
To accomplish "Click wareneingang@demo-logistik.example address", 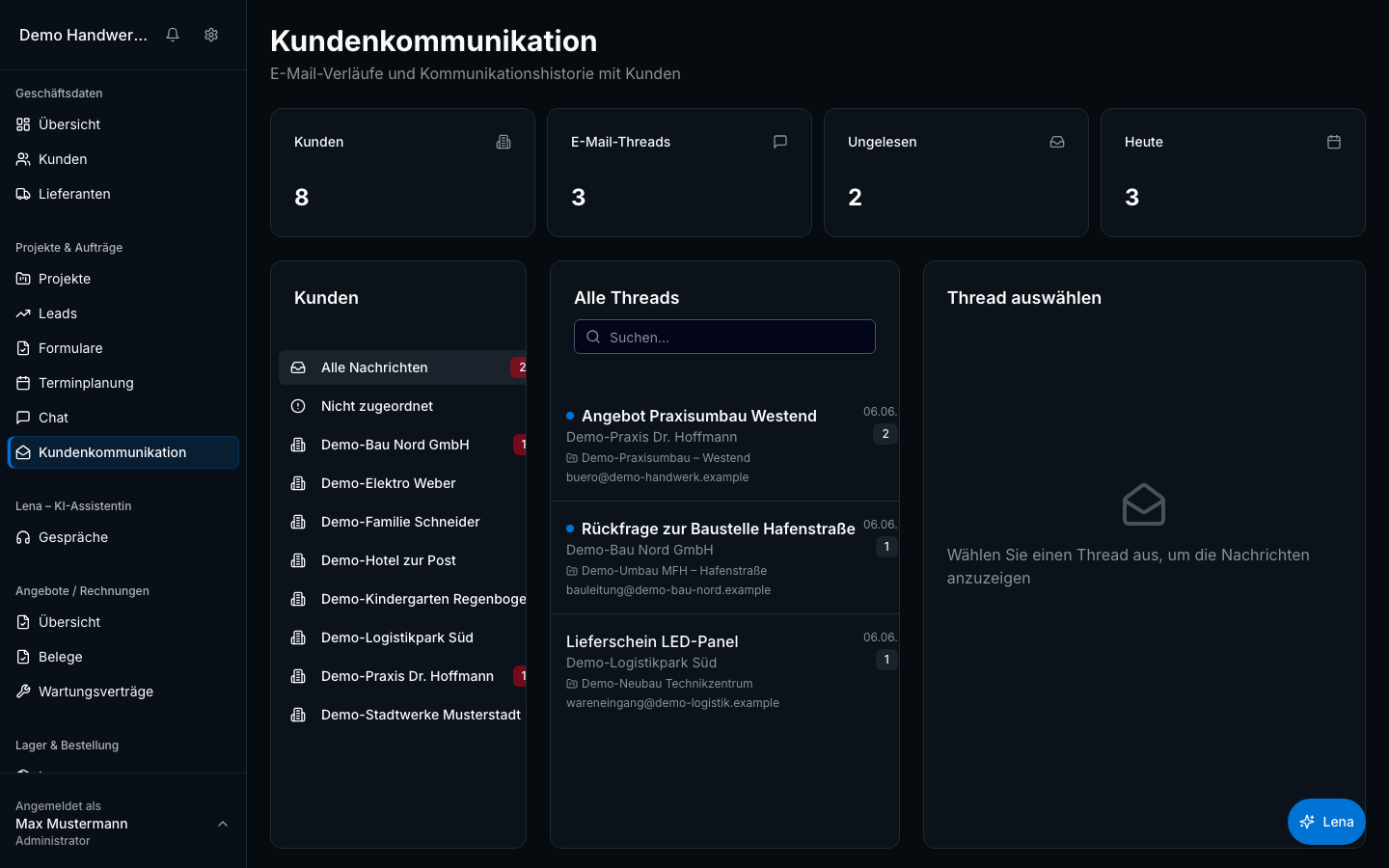I will (x=672, y=703).
